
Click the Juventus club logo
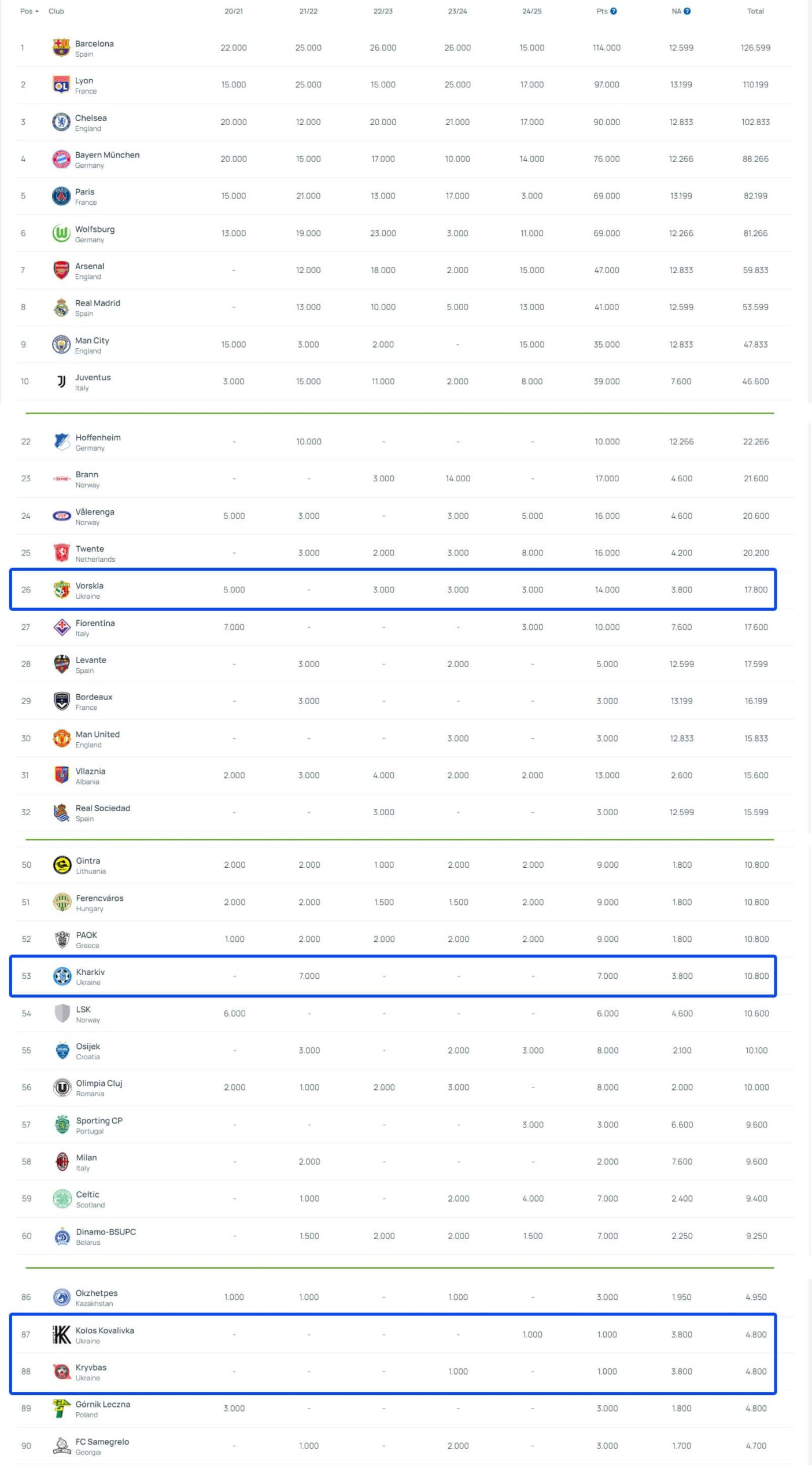[x=61, y=381]
